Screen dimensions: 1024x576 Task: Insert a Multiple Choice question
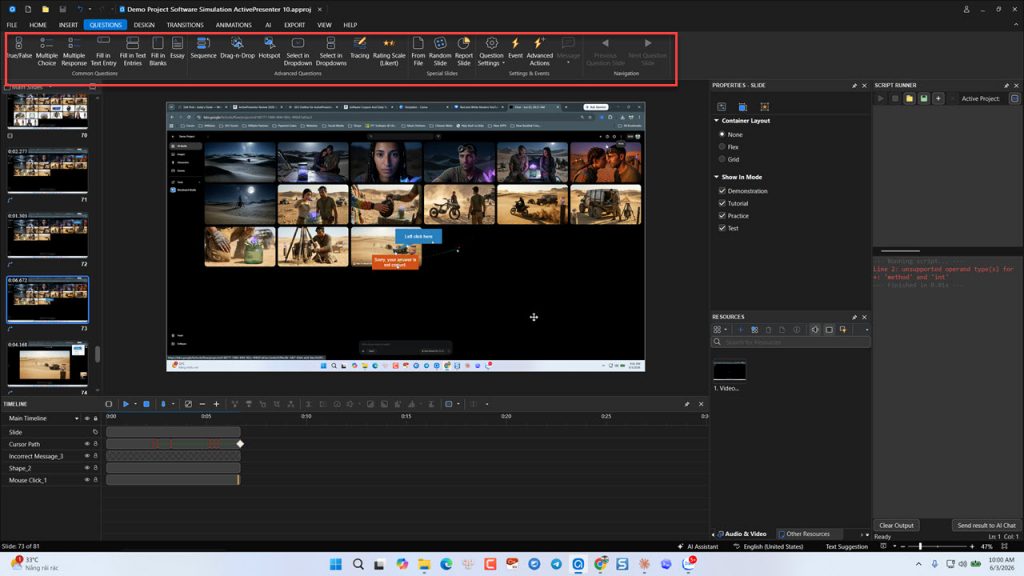click(x=46, y=51)
